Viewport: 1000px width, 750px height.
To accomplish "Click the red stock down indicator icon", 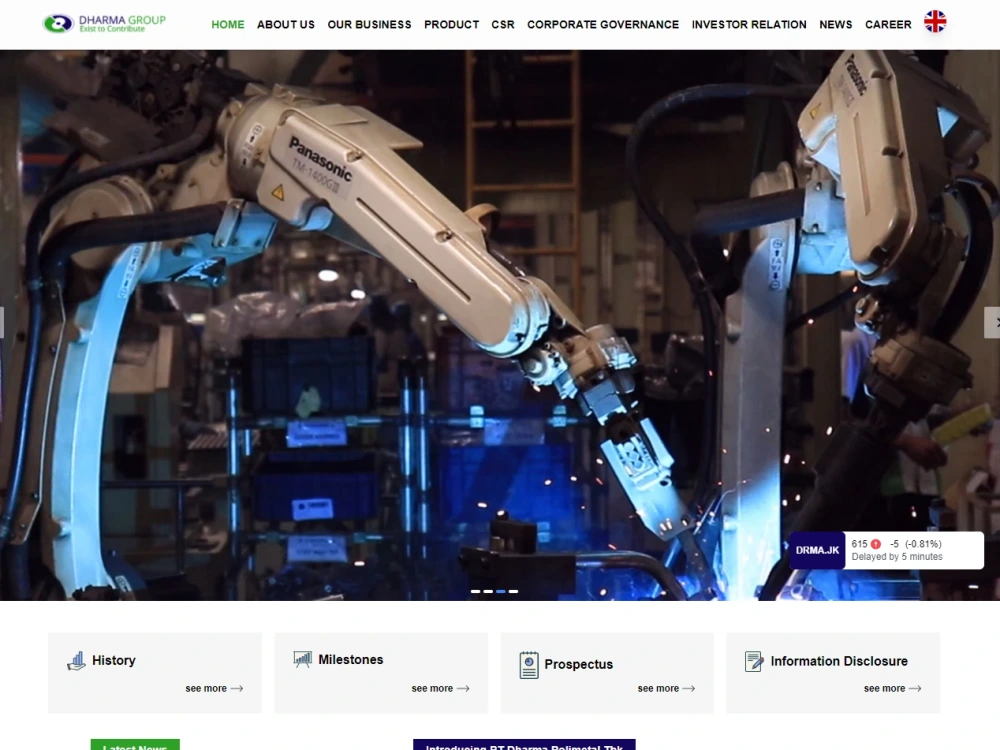I will (876, 544).
